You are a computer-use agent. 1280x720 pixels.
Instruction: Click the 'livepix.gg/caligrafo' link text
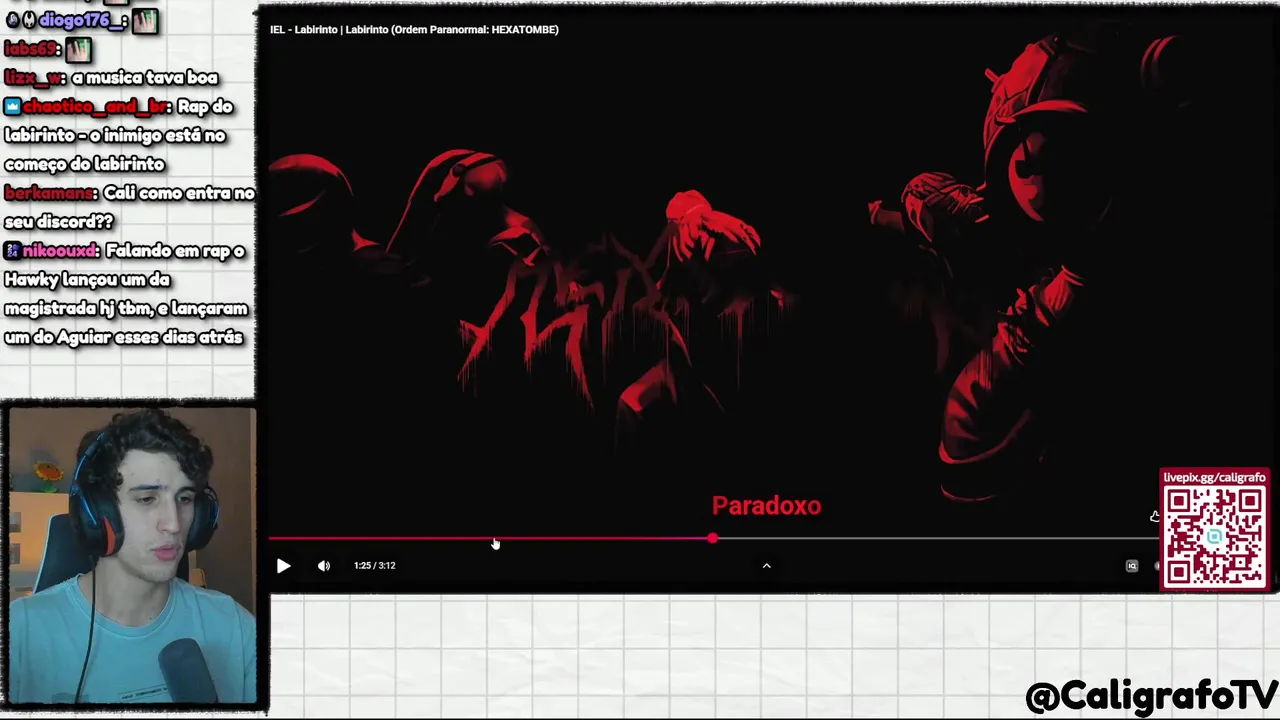click(1214, 478)
